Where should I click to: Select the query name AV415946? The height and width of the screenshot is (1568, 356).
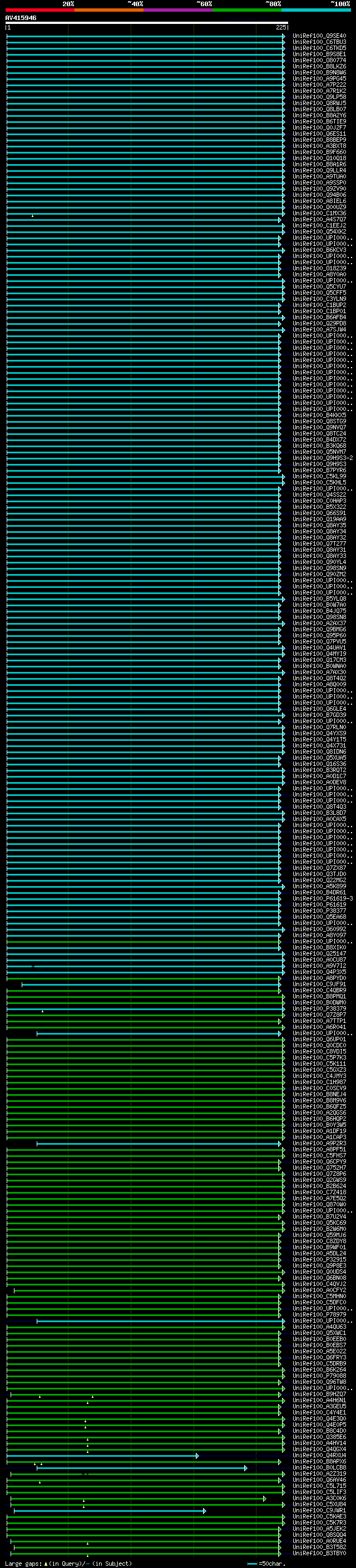[x=21, y=18]
